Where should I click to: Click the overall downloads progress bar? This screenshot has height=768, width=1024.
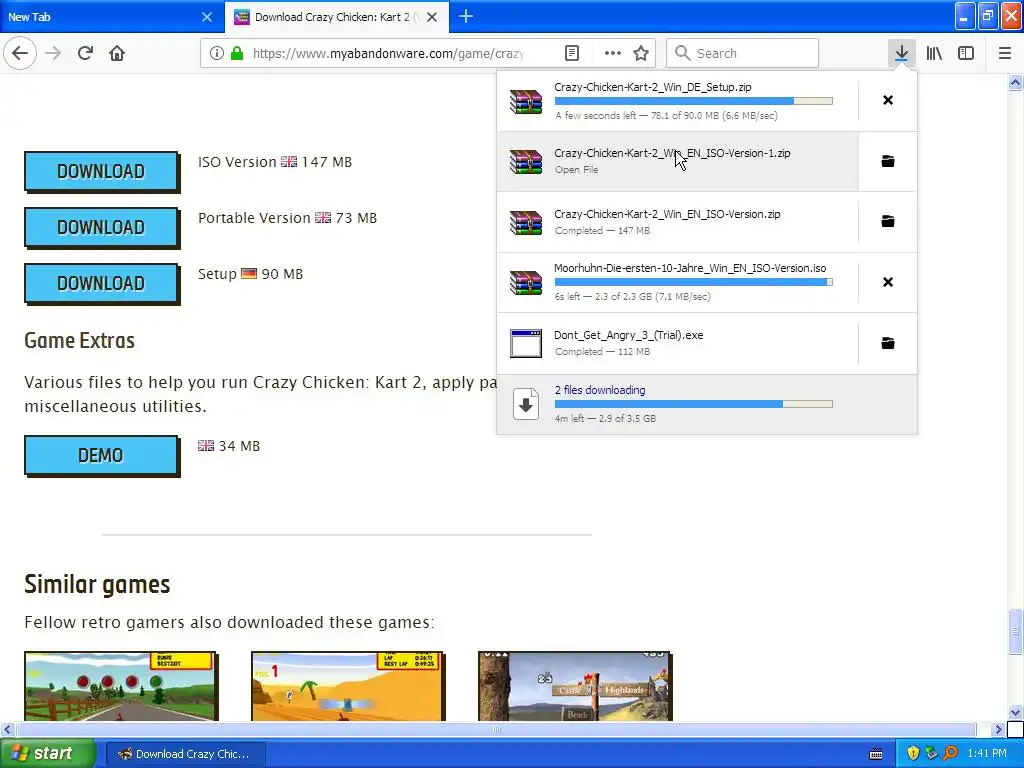(694, 404)
